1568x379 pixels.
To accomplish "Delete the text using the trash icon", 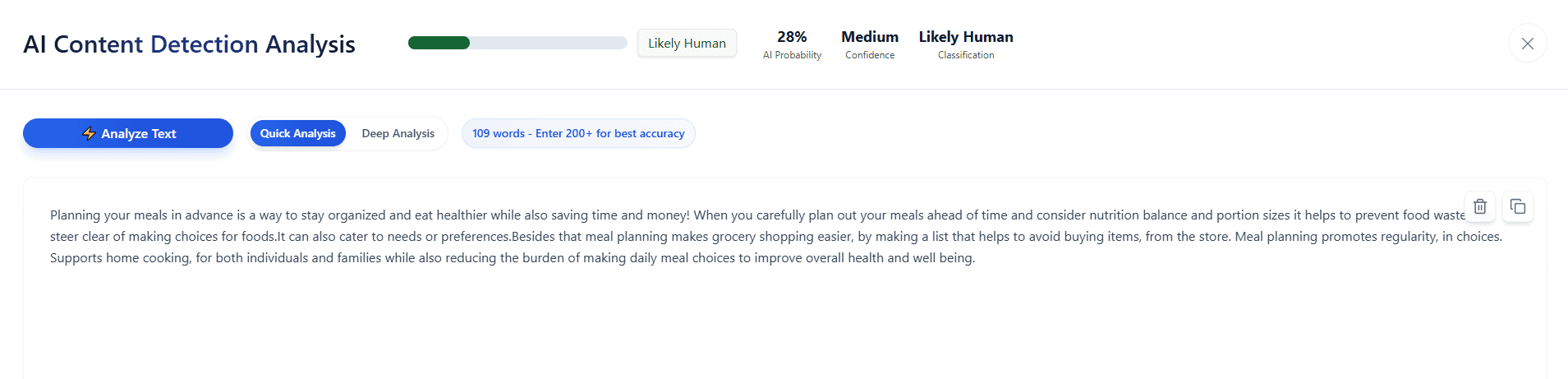I will (x=1479, y=206).
